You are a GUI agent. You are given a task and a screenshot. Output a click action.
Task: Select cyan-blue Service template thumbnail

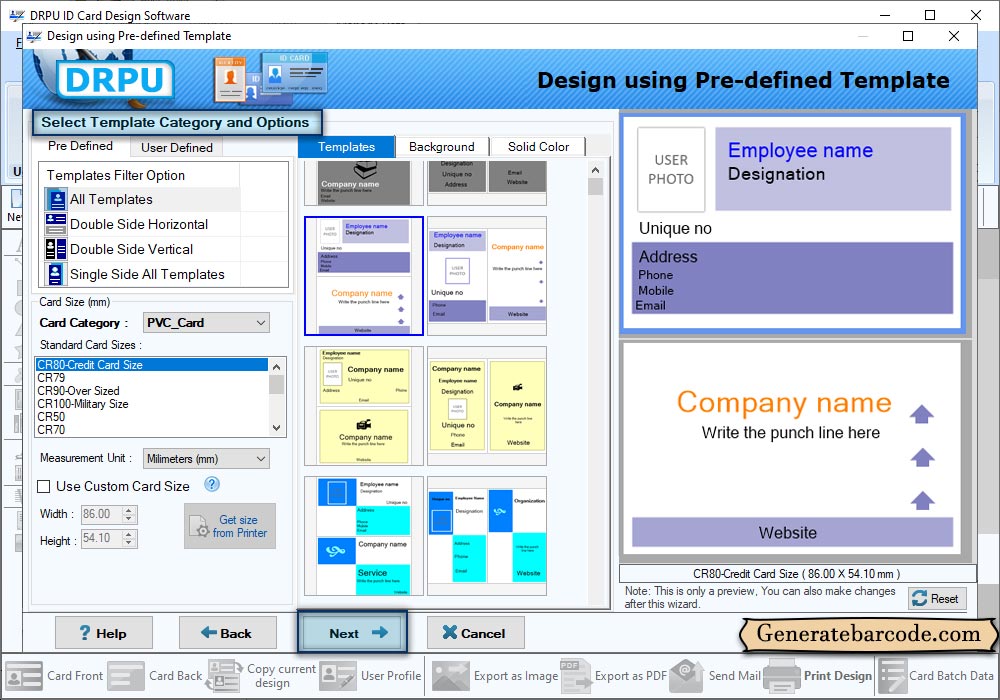pyautogui.click(x=364, y=536)
